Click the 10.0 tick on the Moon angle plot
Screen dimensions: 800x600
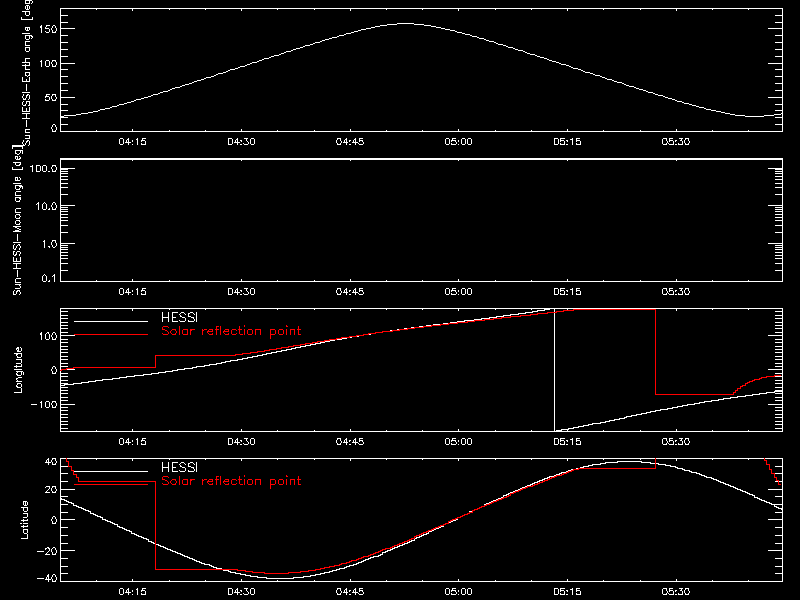coord(46,206)
